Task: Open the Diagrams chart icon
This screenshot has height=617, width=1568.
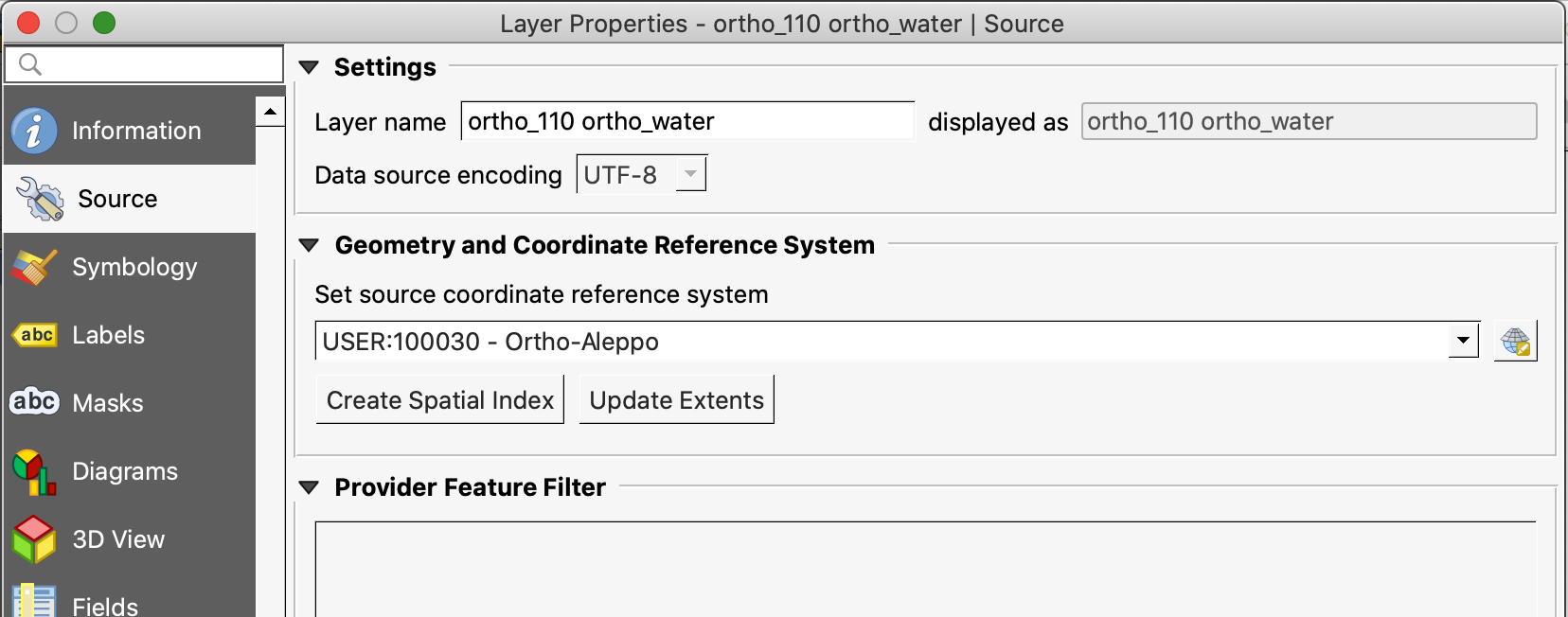Action: pyautogui.click(x=34, y=471)
